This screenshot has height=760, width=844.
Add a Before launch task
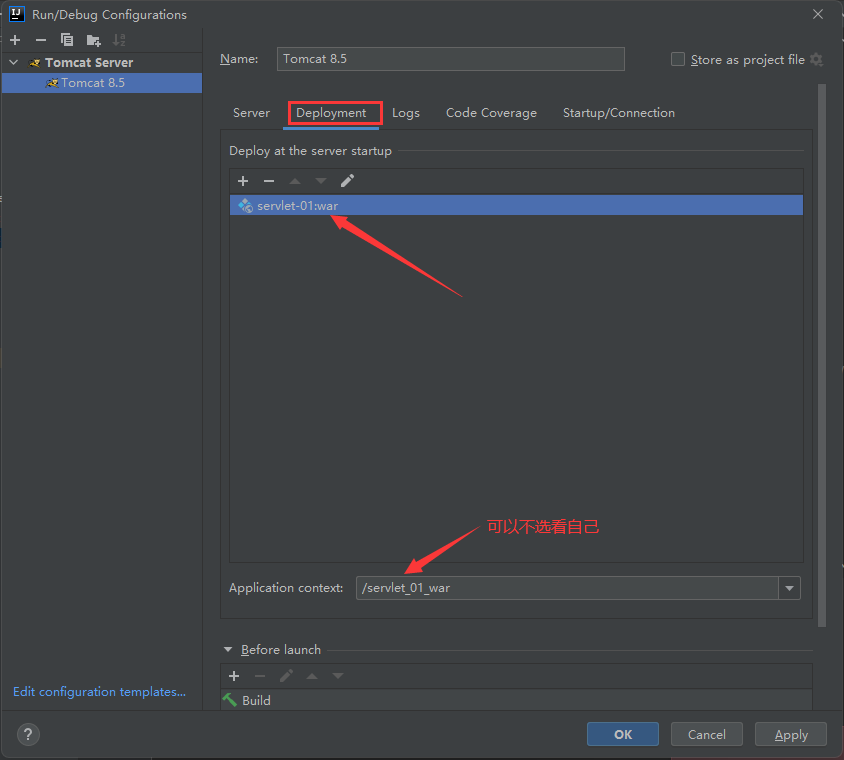pos(234,676)
